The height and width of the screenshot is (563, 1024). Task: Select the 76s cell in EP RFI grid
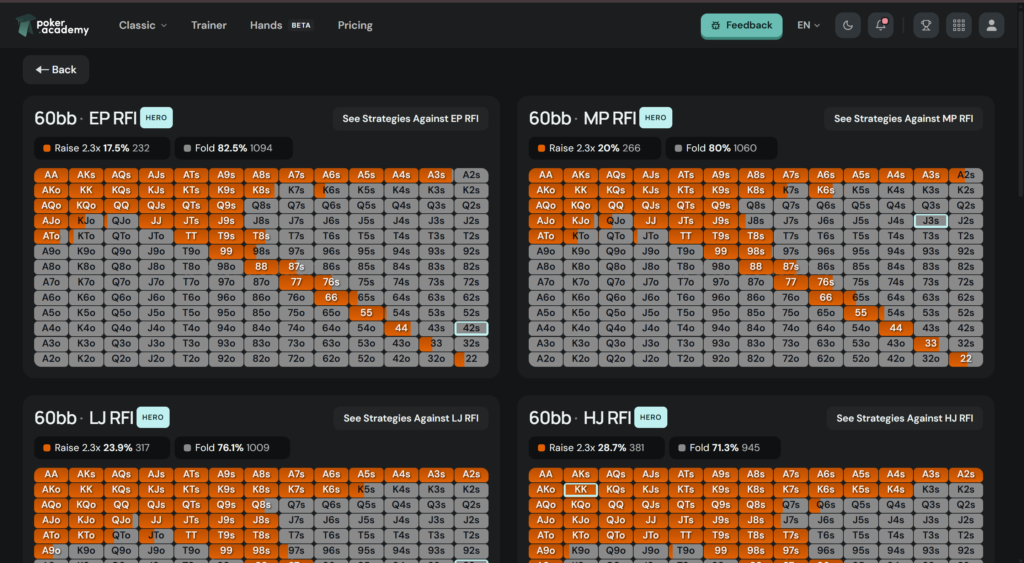coord(331,282)
